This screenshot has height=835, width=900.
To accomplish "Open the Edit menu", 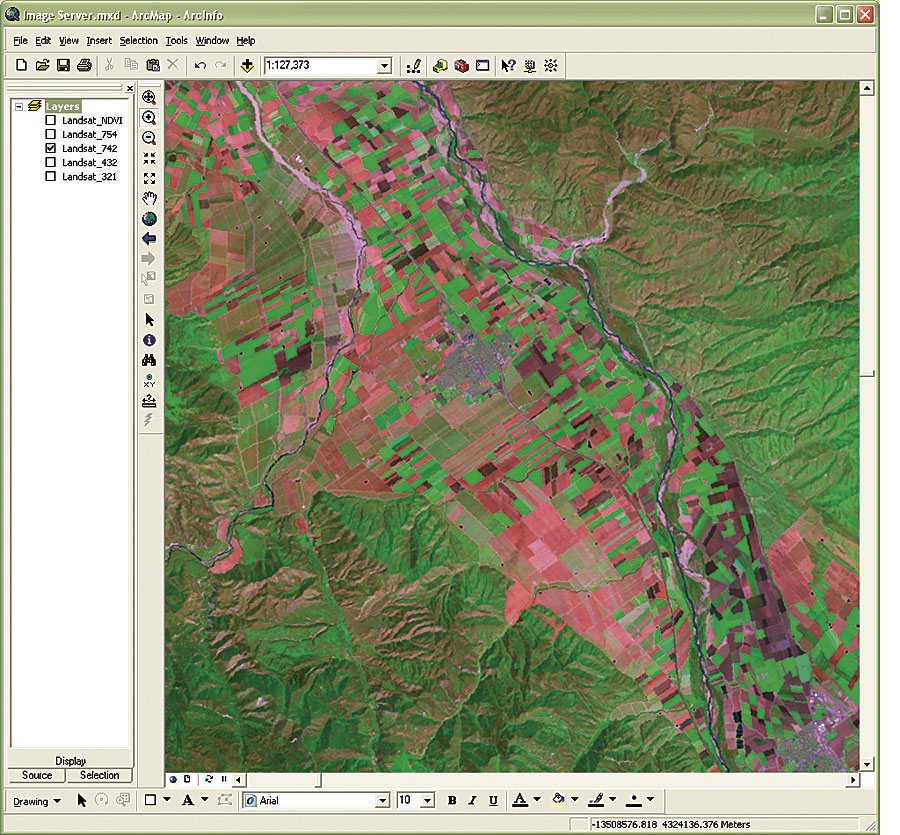I will pos(43,41).
